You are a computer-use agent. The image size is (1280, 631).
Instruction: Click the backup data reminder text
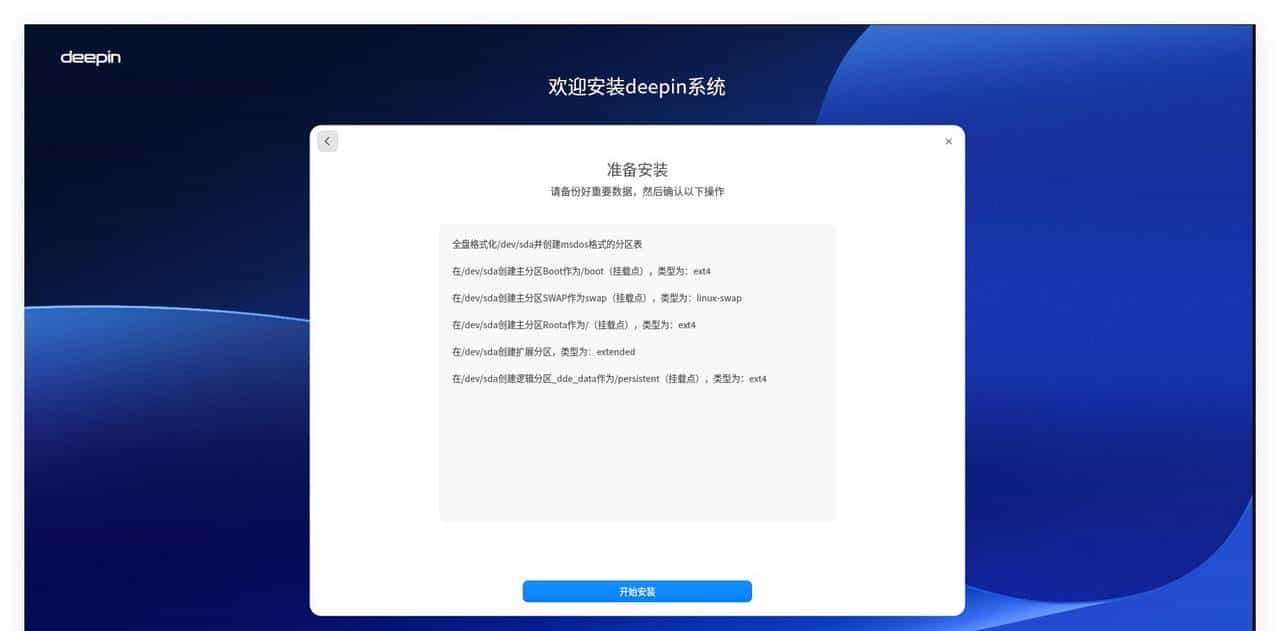click(637, 192)
